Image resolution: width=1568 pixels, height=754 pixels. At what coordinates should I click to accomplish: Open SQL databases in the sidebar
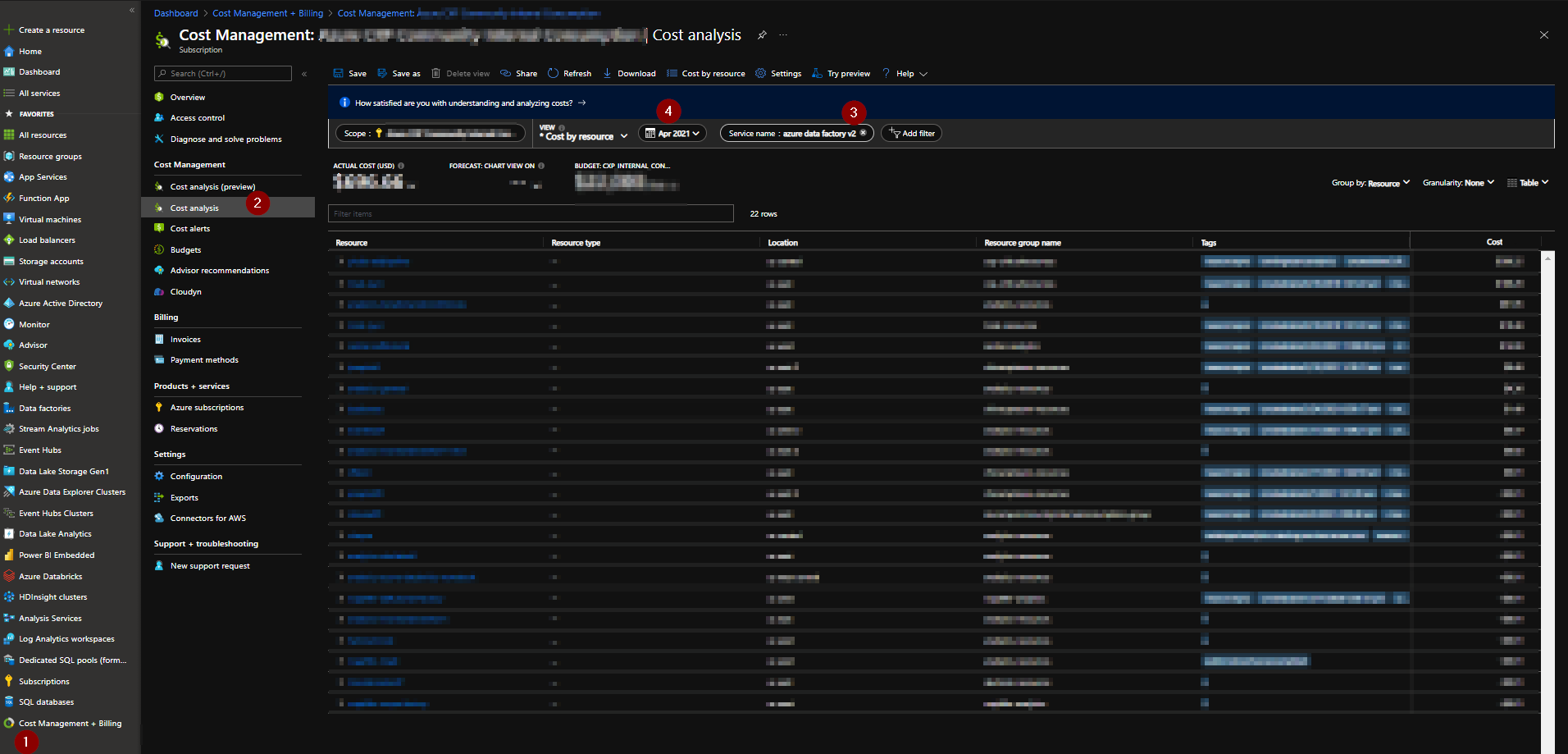coord(46,702)
